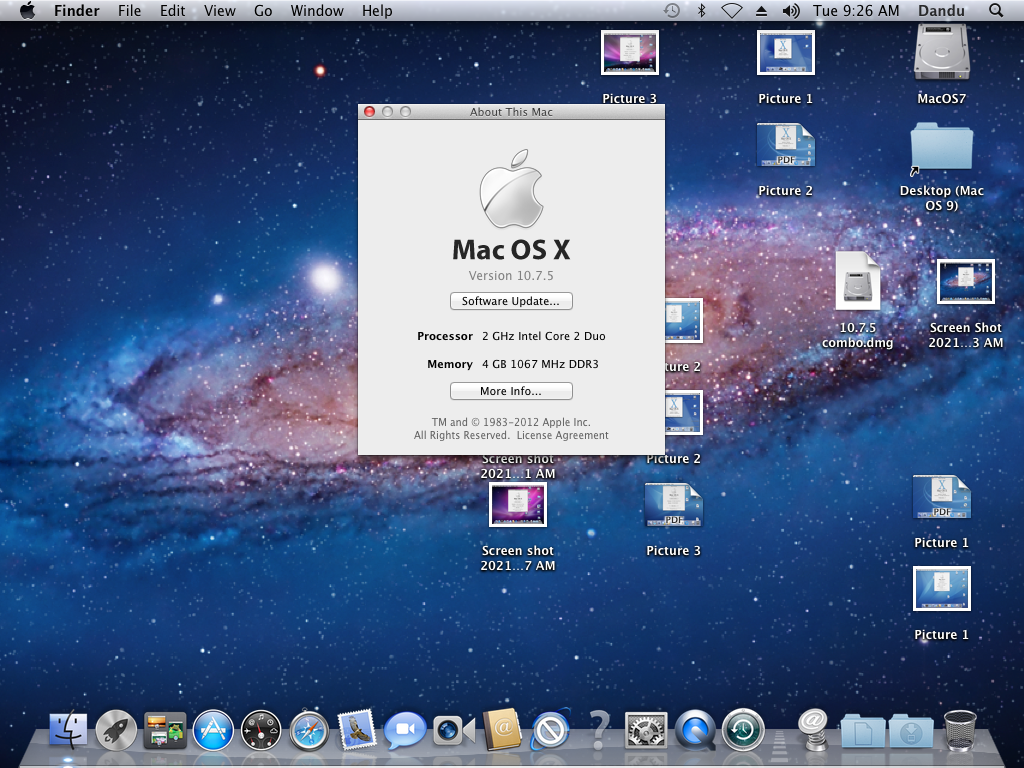Click the prohibited-sign app icon in Dock
Image resolution: width=1024 pixels, height=768 pixels.
(x=551, y=729)
